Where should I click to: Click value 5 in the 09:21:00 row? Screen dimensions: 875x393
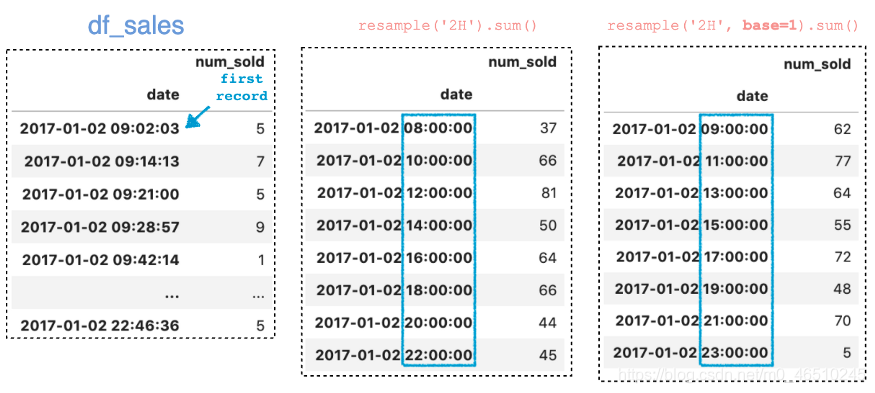point(260,194)
